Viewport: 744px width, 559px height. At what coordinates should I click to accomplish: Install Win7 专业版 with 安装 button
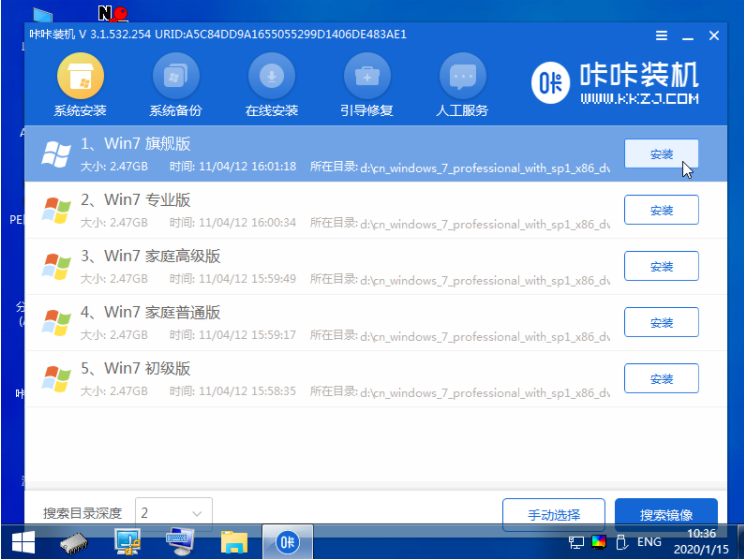tap(661, 210)
